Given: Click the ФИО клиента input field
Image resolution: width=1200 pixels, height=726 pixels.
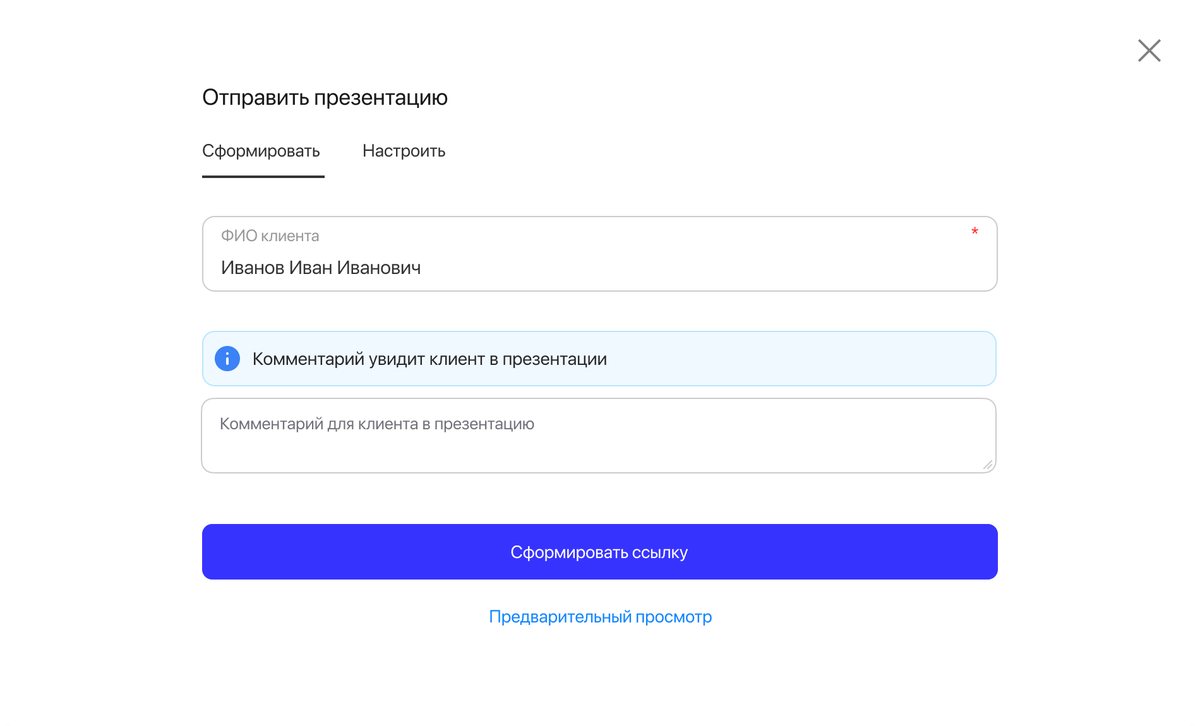Looking at the screenshot, I should [x=600, y=254].
